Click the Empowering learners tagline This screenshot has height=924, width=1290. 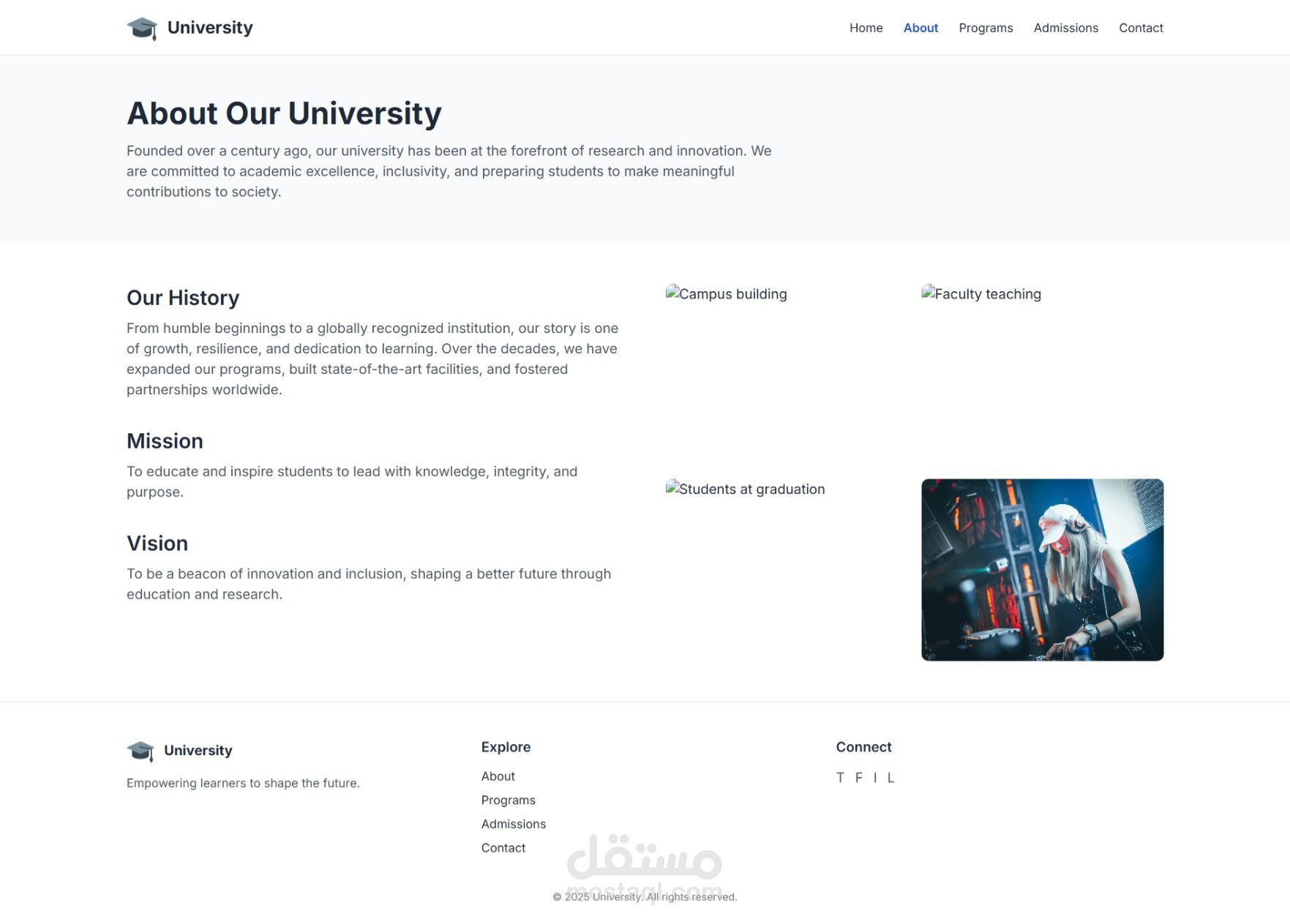pos(243,783)
